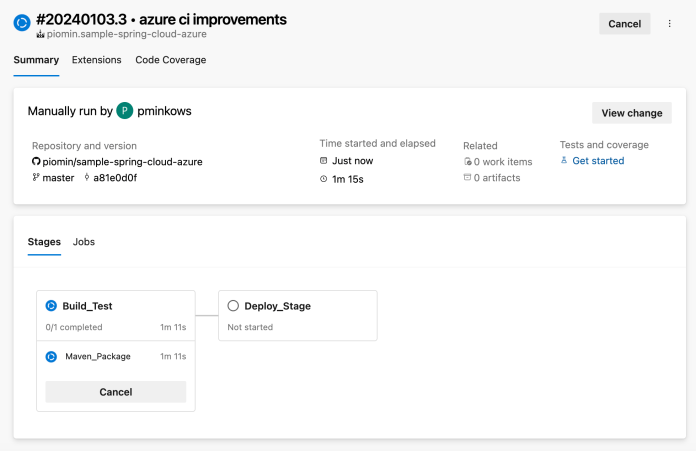
Task: Open the master branch link
Action: pyautogui.click(x=58, y=178)
